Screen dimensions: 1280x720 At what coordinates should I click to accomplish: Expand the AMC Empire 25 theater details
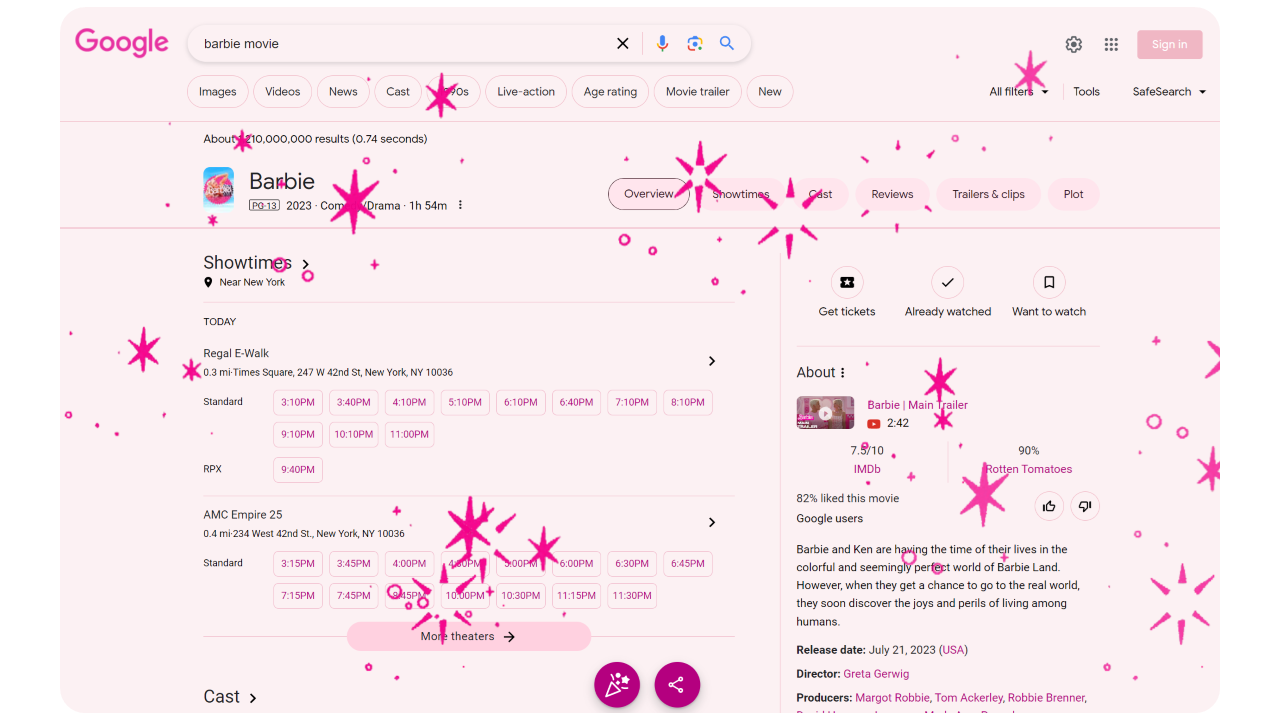tap(712, 522)
